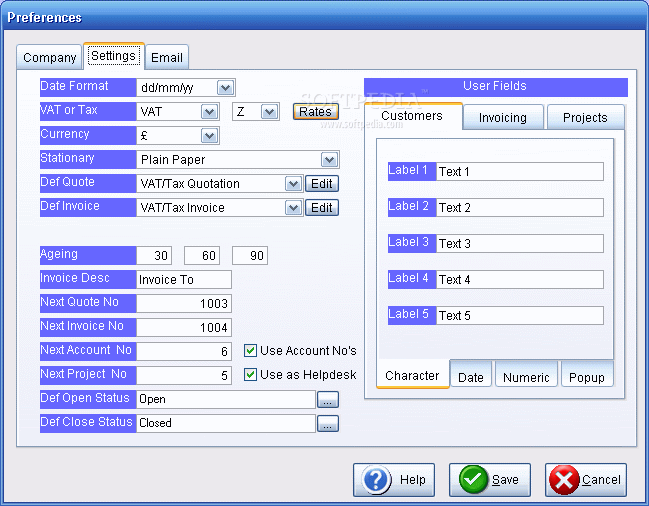Click in the Ageing 30 field
This screenshot has height=506, width=649.
pyautogui.click(x=154, y=256)
